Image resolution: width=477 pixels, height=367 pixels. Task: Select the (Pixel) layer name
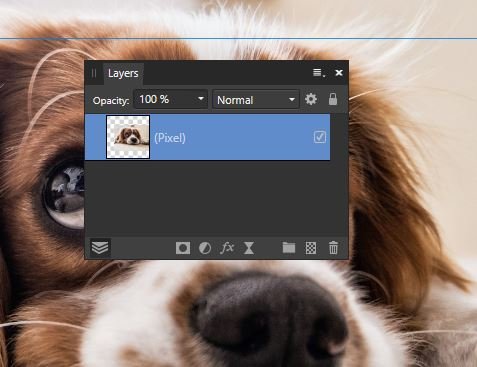[x=170, y=138]
